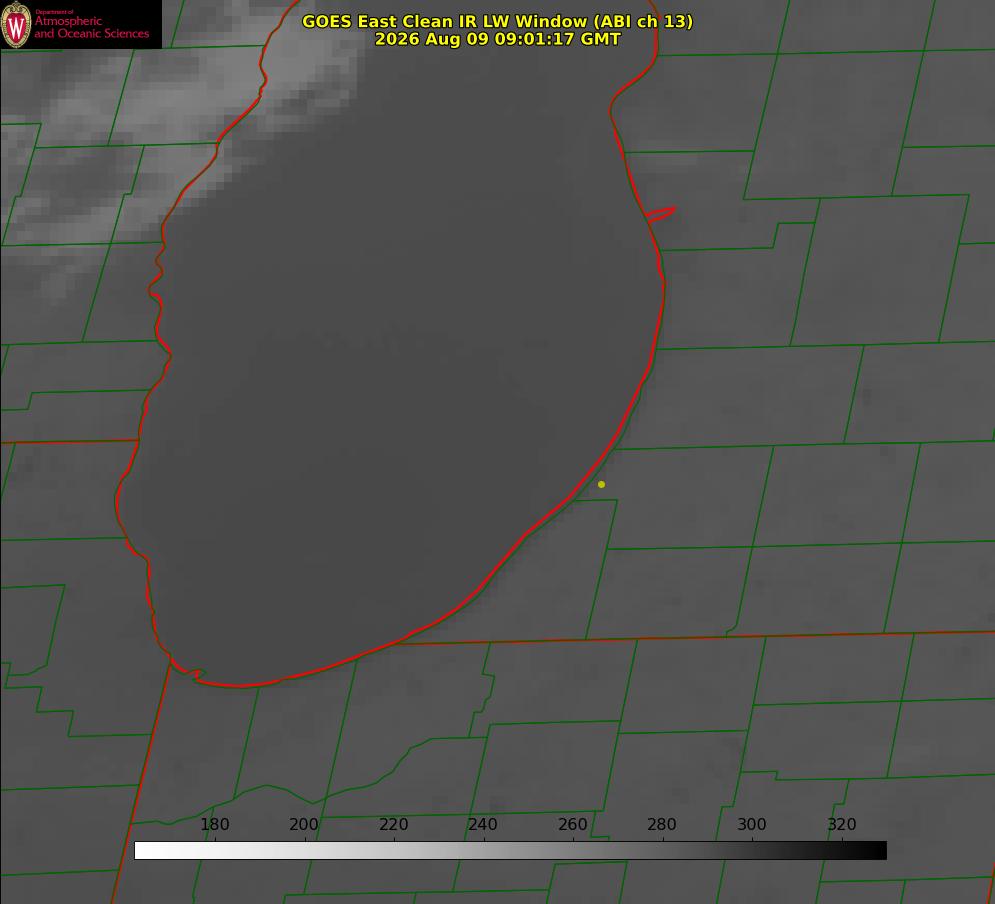
Task: Click the 260 colorbar label
Action: pos(572,824)
